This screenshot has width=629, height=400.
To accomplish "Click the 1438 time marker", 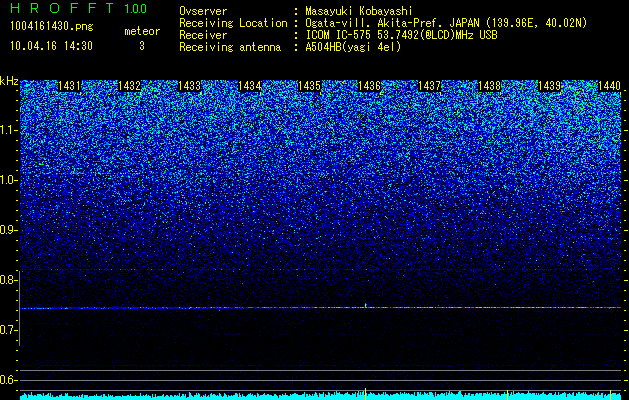I will point(489,86).
